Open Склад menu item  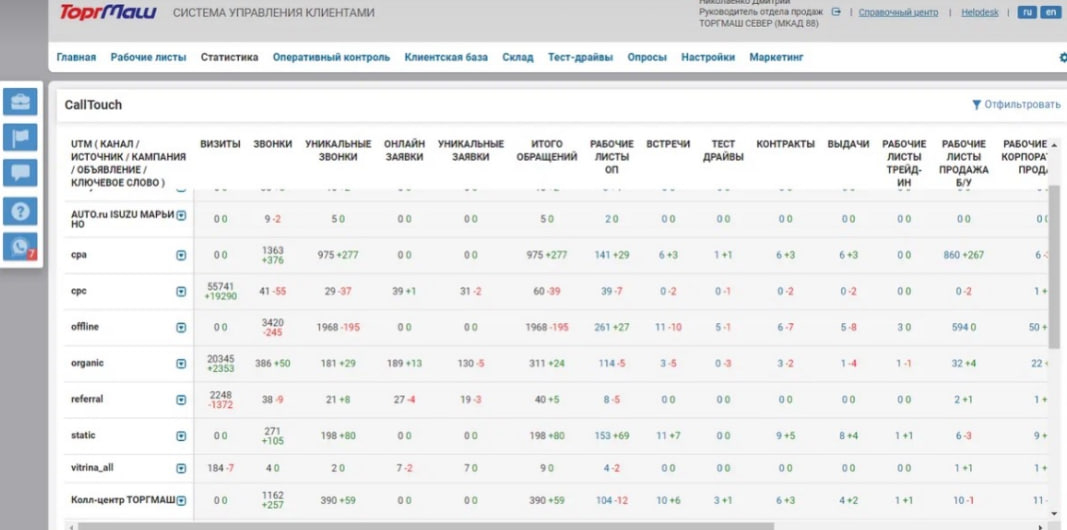click(518, 57)
